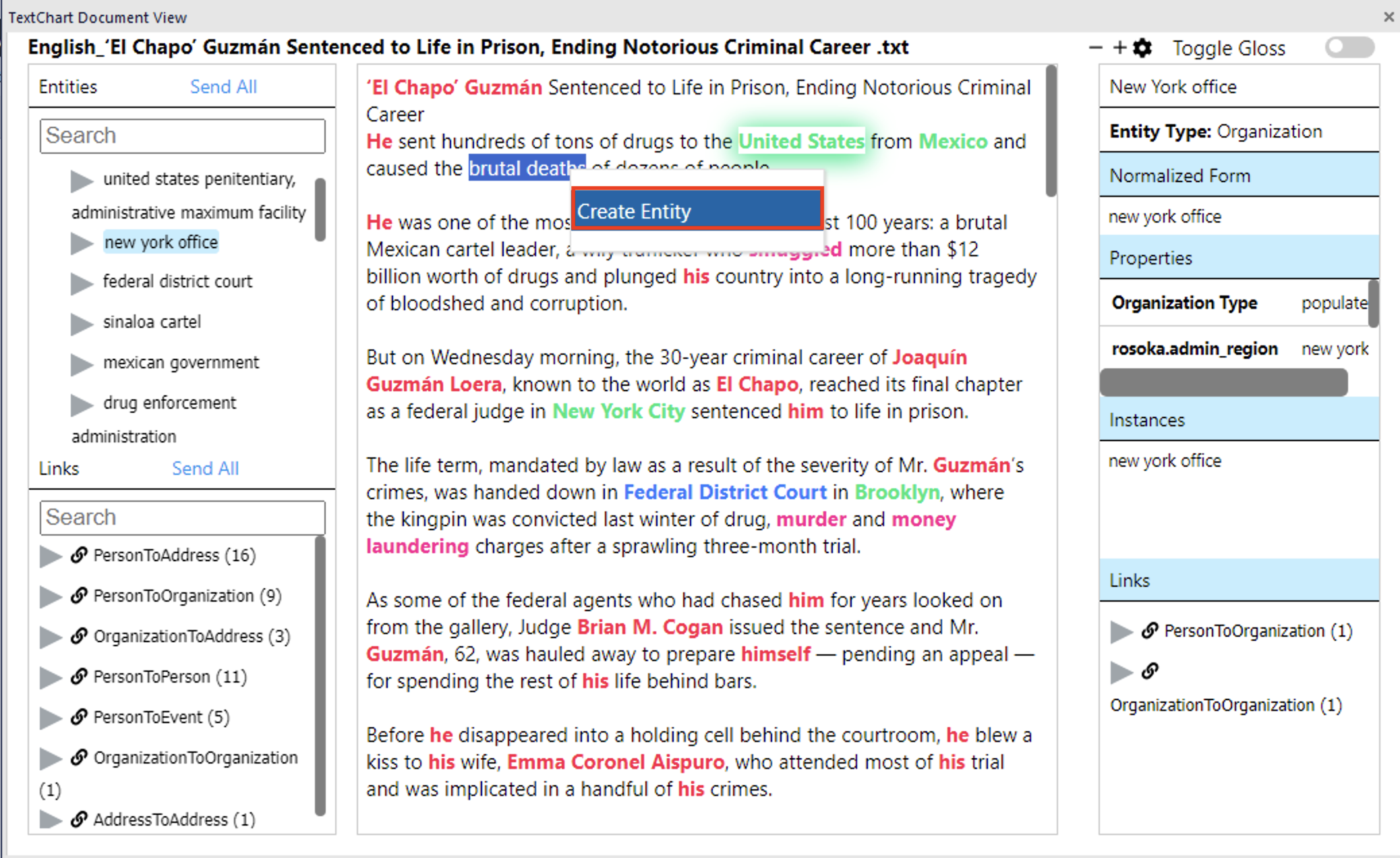This screenshot has width=1400, height=858.
Task: Expand left-panel OrganizationToOrganization links
Action: tap(51, 759)
